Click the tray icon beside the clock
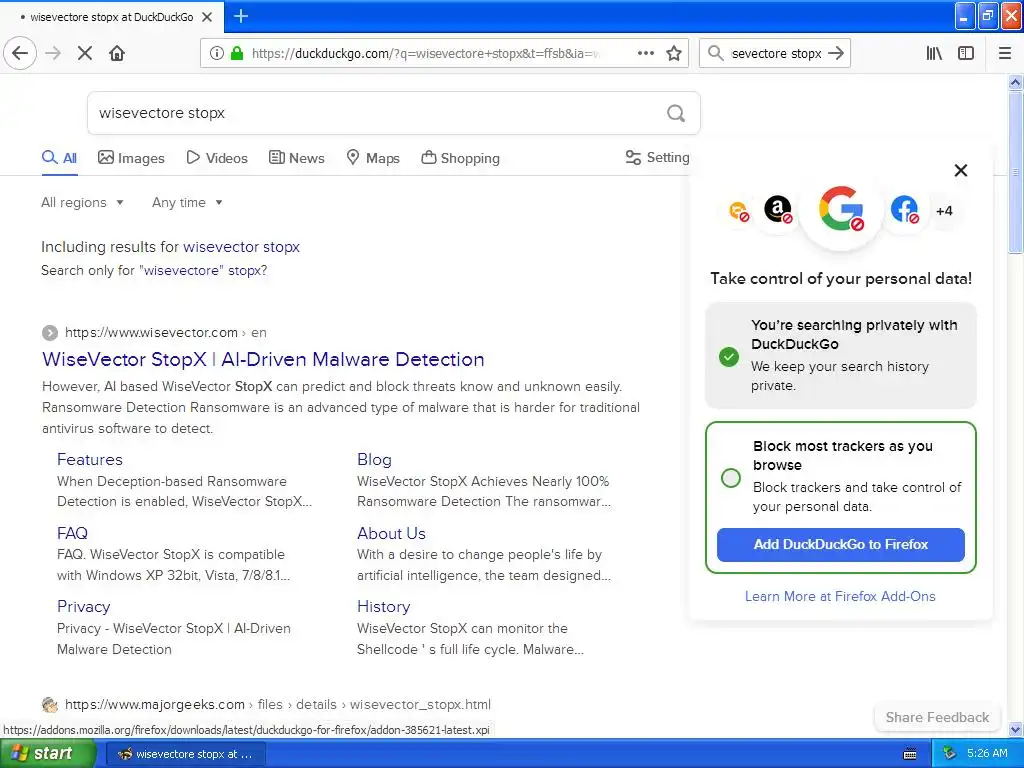The height and width of the screenshot is (768, 1024). (950, 754)
